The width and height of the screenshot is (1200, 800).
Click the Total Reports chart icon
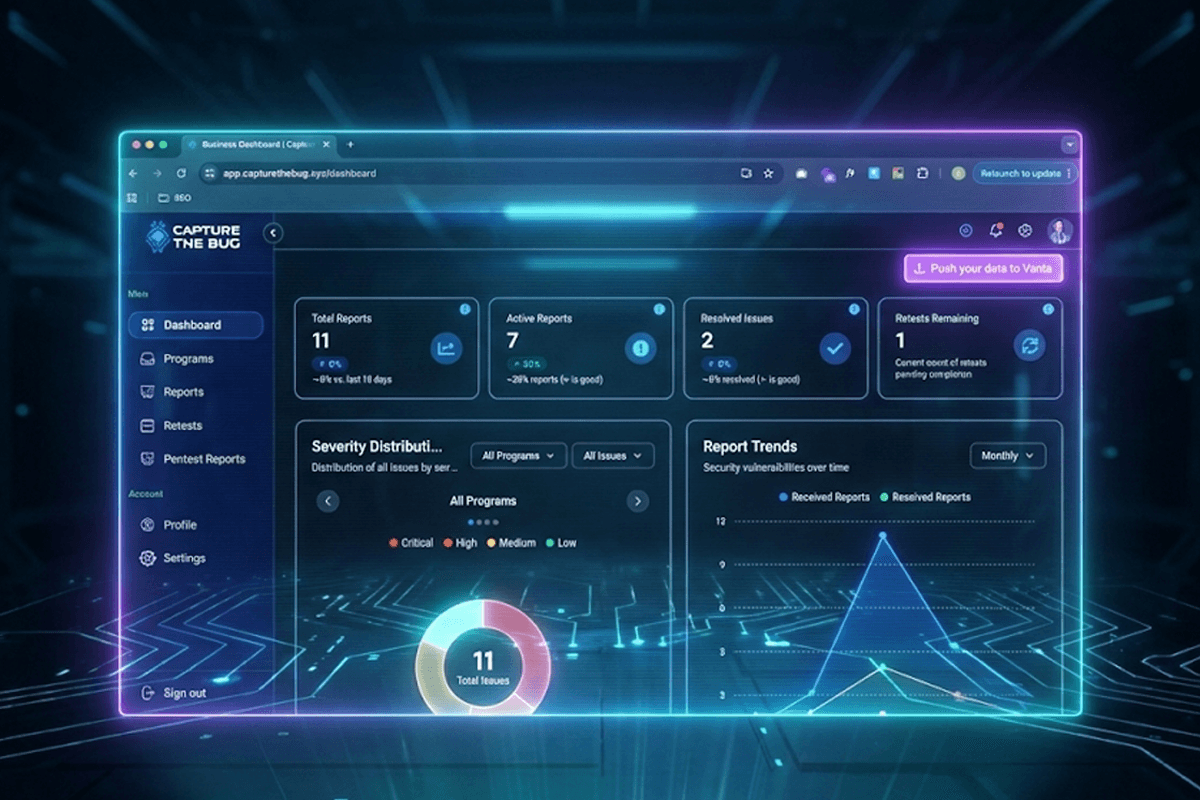446,348
